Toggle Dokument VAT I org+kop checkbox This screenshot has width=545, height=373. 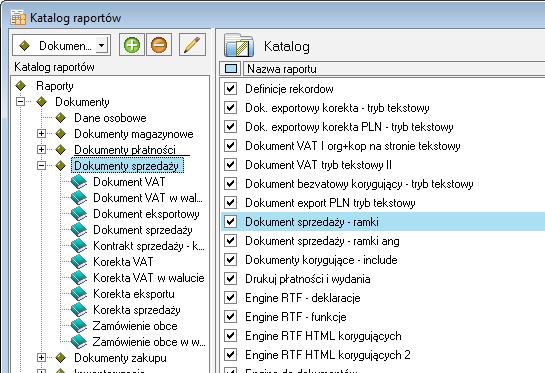tap(230, 146)
